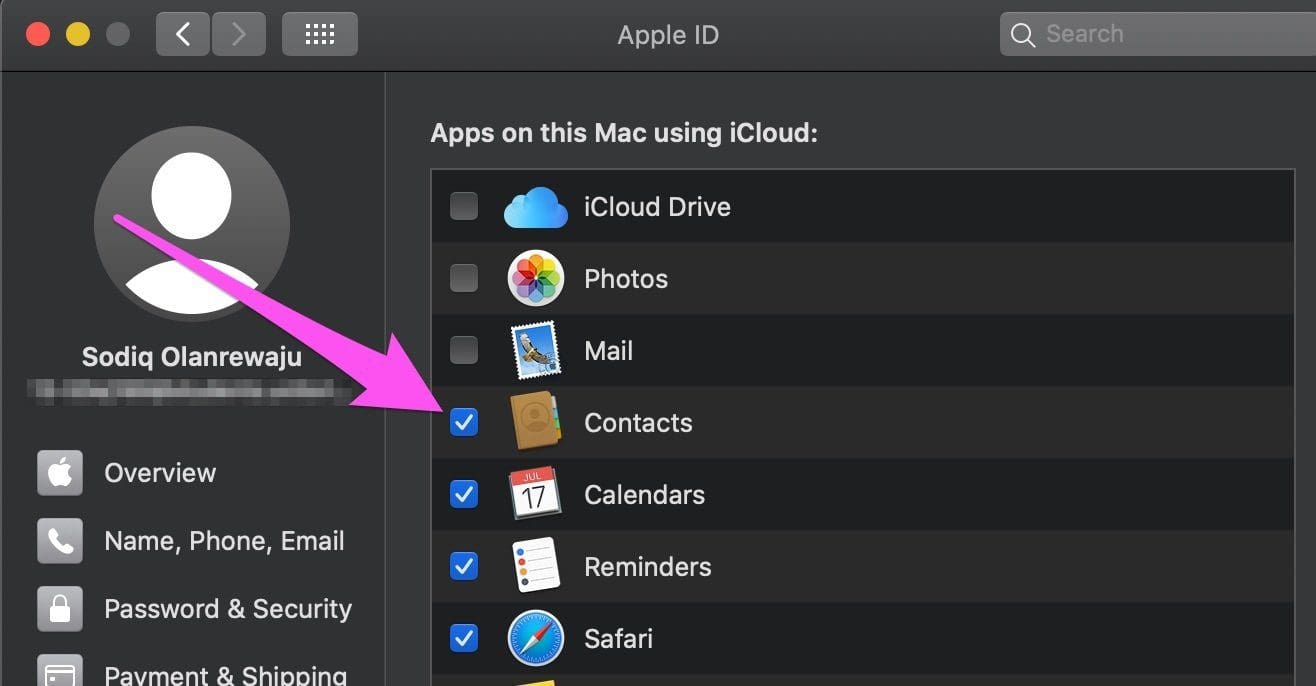Click the Reminders list icon
The height and width of the screenshot is (686, 1316).
(535, 566)
